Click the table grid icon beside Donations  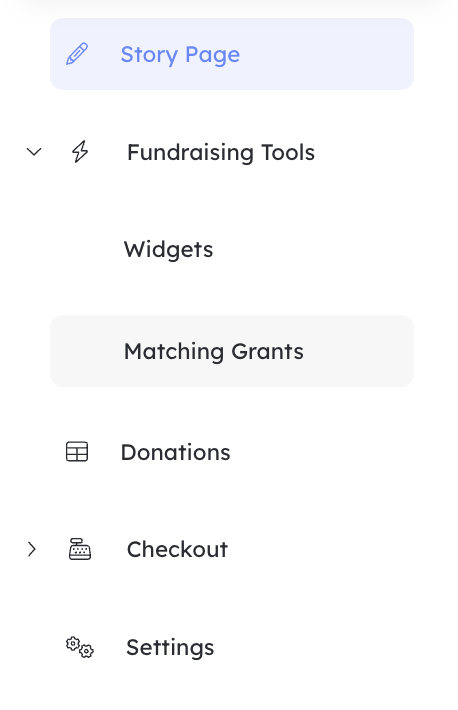(77, 451)
